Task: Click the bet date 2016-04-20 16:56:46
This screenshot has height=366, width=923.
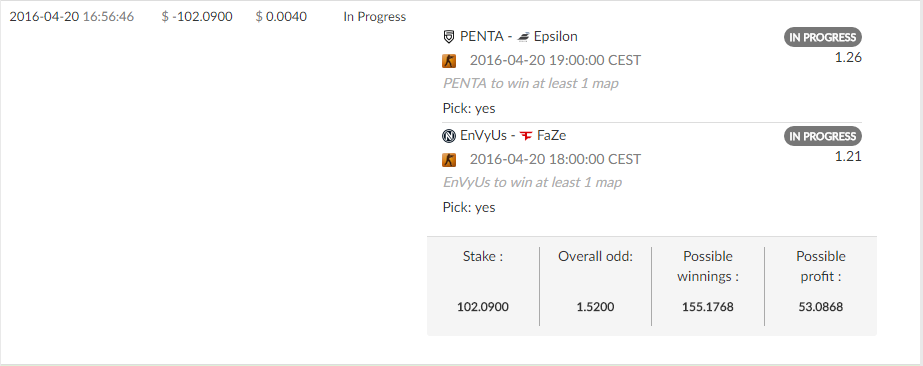Action: click(x=72, y=16)
